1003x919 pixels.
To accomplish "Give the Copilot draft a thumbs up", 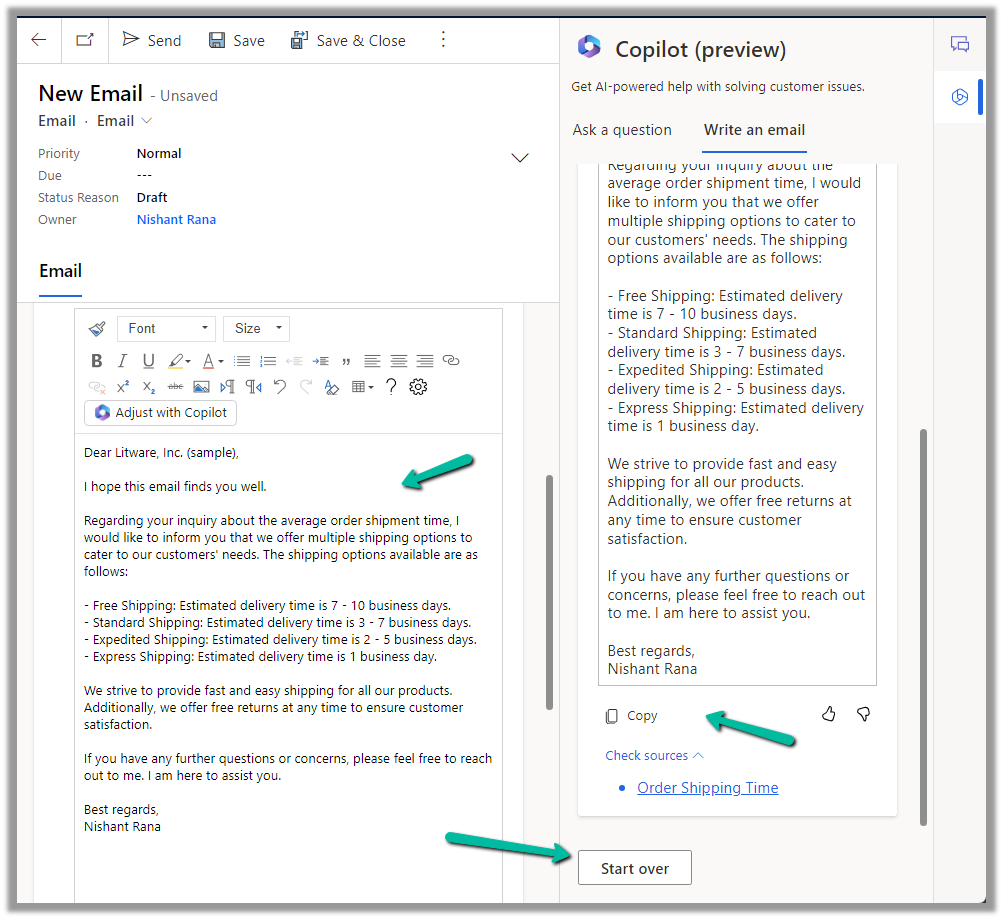I will [828, 714].
